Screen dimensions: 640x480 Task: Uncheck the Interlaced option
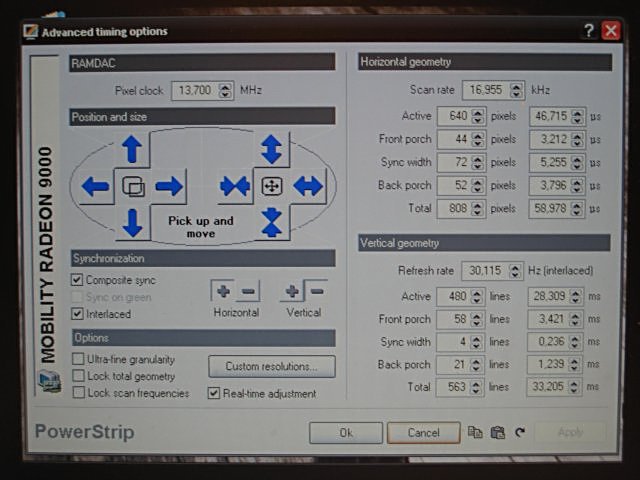[78, 313]
